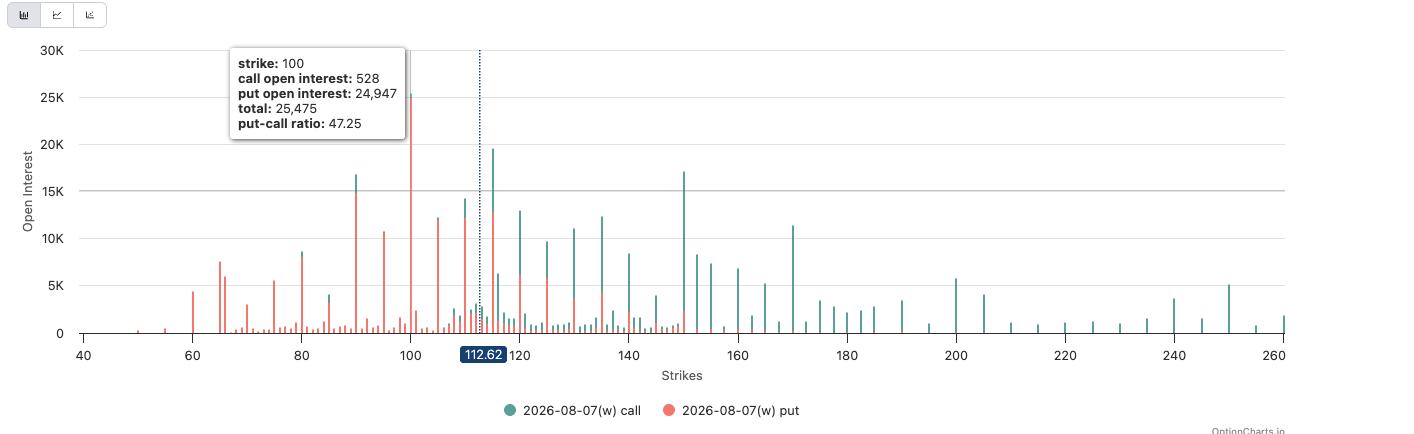This screenshot has height=434, width=1414.
Task: Switch to the bar chart view icon
Action: [24, 15]
